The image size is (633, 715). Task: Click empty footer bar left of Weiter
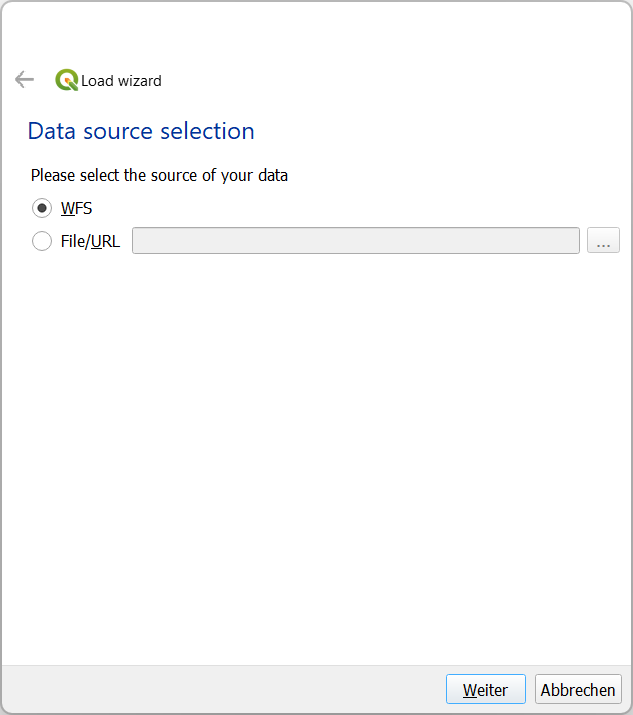tap(220, 690)
